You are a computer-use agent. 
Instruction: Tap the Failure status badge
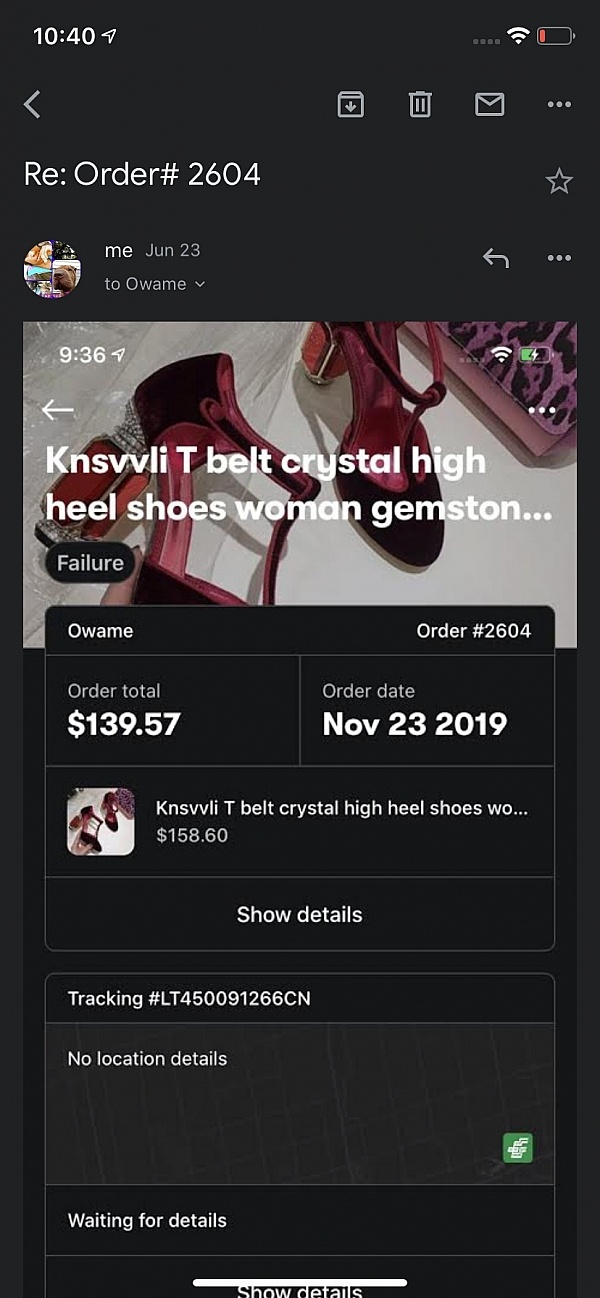[x=90, y=563]
